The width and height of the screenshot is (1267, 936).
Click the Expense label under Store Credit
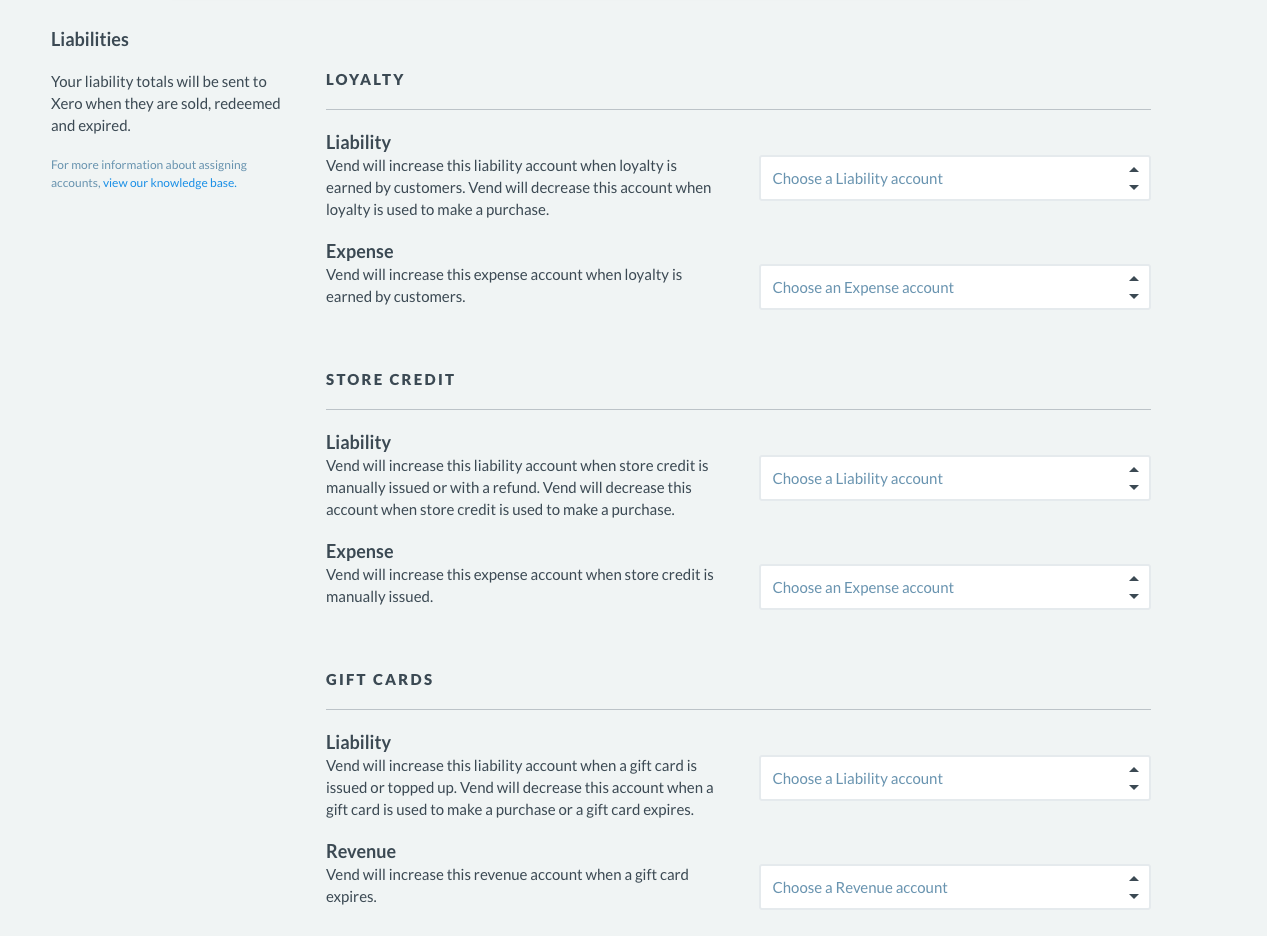pyautogui.click(x=360, y=551)
